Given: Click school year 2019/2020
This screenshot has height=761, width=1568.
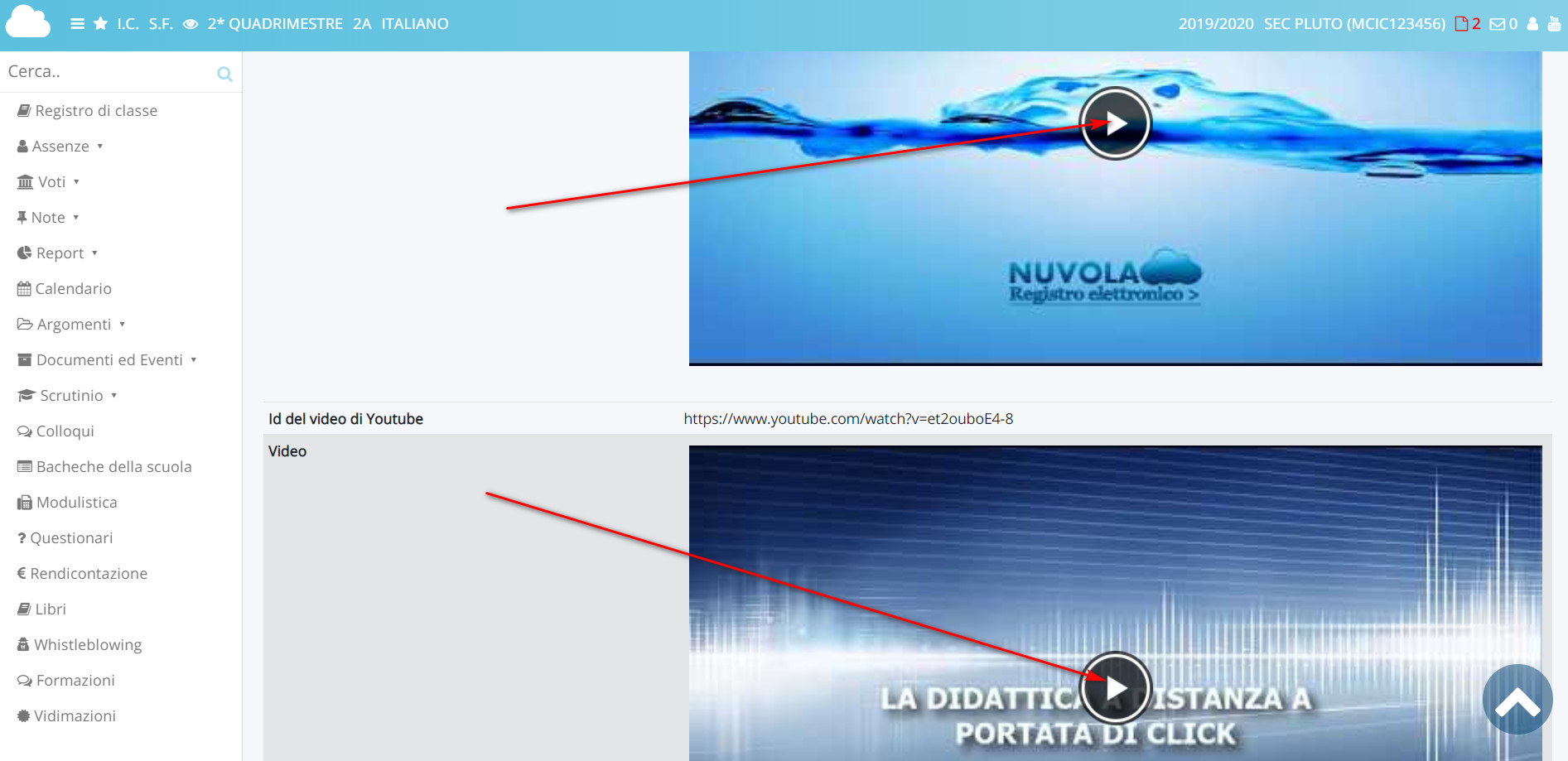Looking at the screenshot, I should tap(1216, 24).
